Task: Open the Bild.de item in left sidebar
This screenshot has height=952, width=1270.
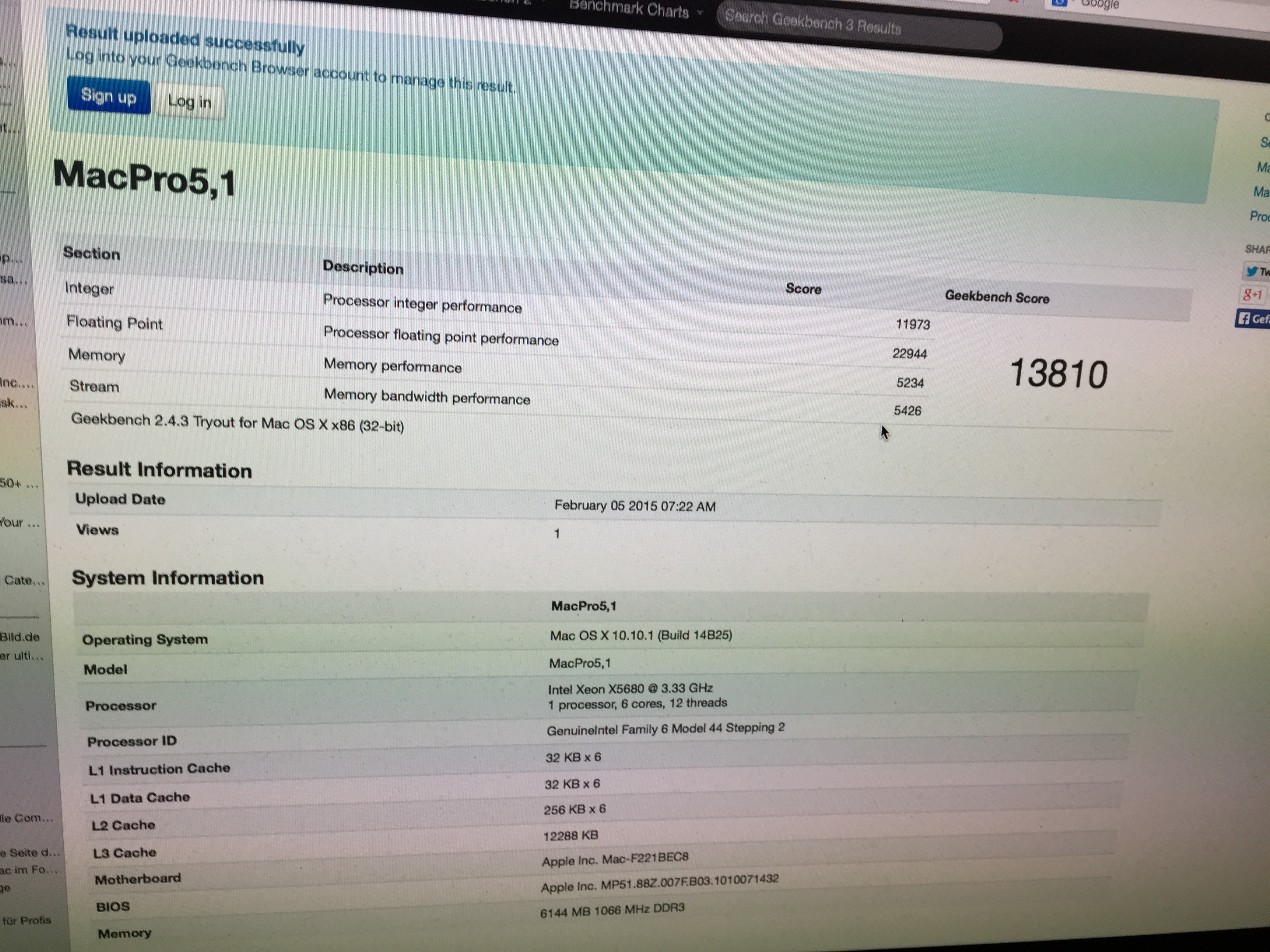Action: [x=19, y=637]
